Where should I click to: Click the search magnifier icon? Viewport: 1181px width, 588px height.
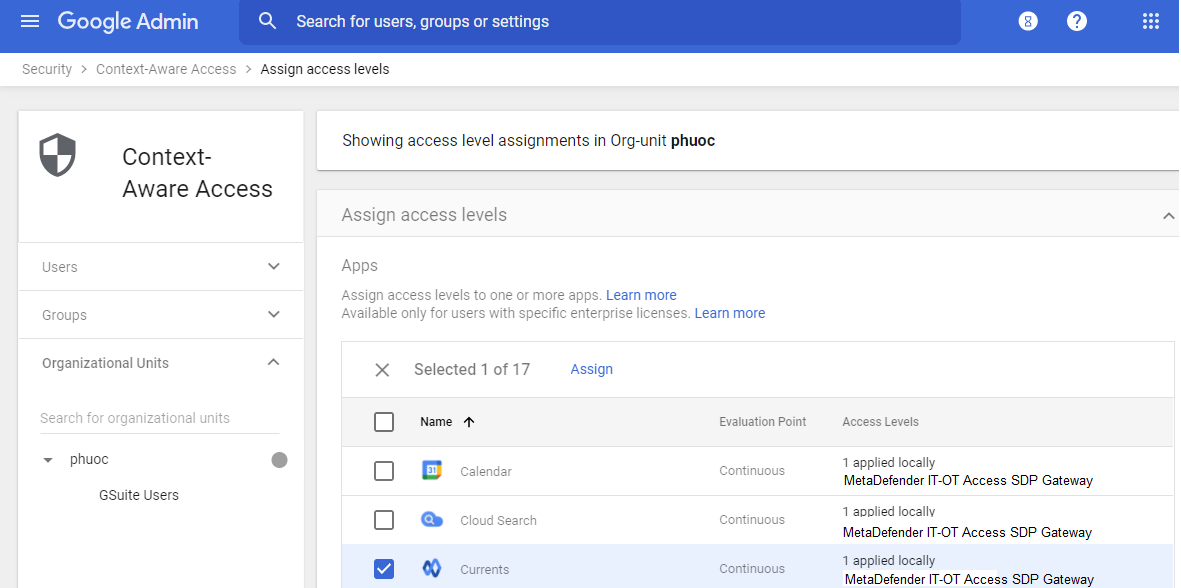point(267,21)
